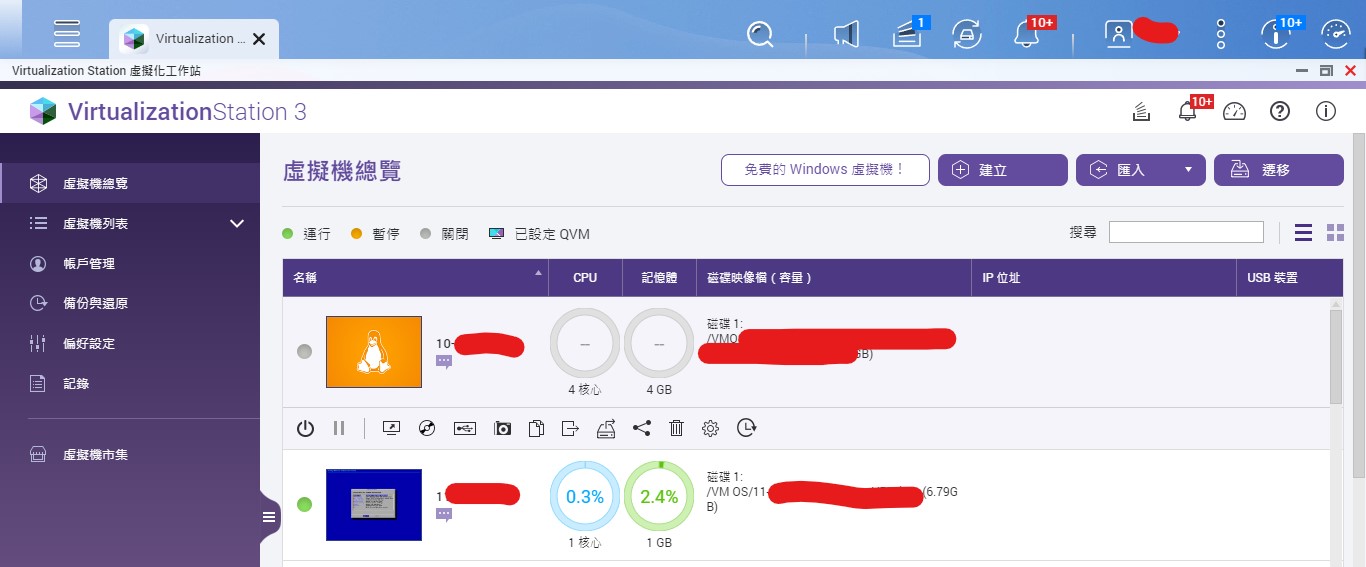This screenshot has width=1366, height=567.
Task: Click the pause button in VM toolbar
Action: 339,428
